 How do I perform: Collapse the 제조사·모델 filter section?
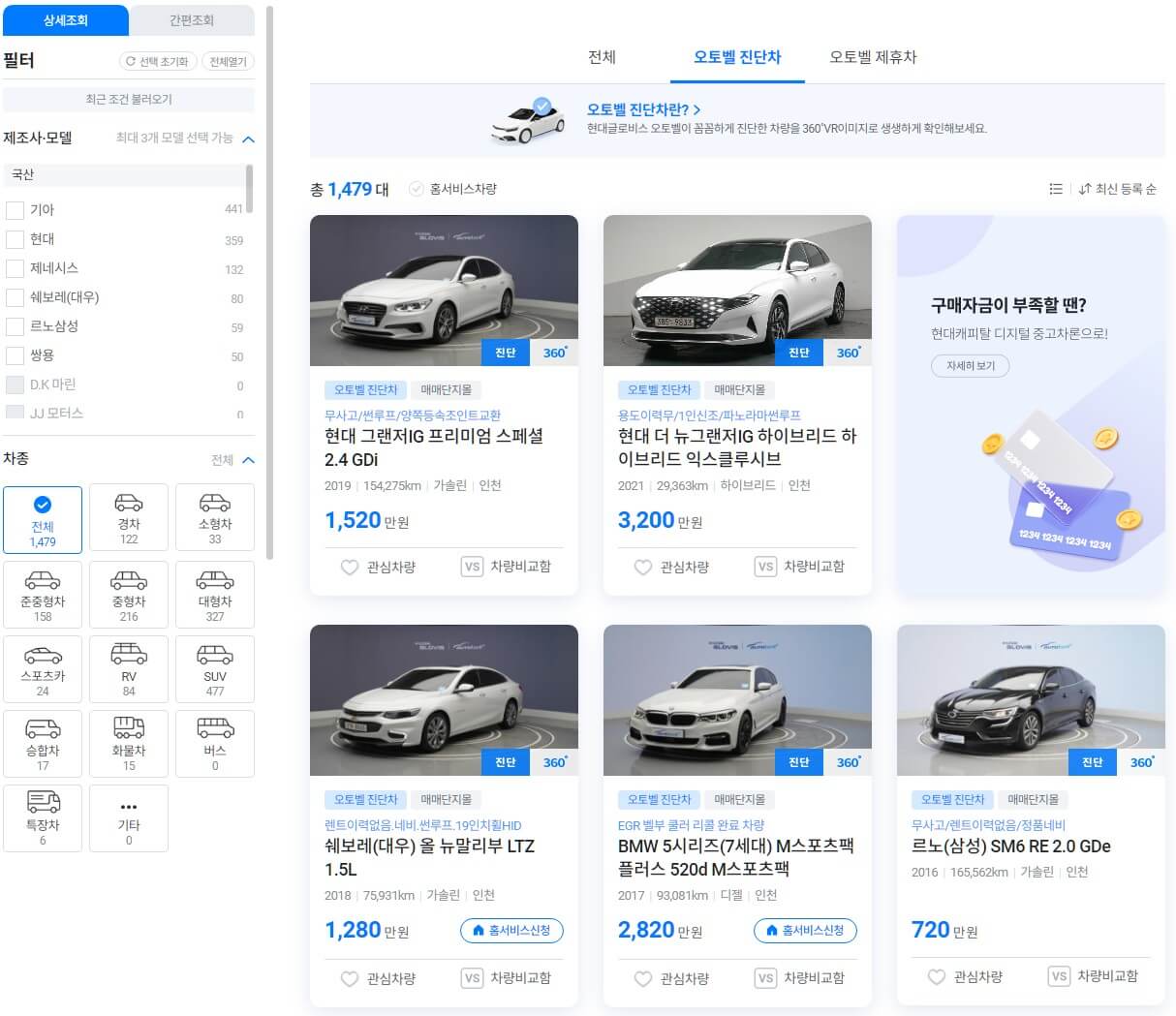[248, 139]
